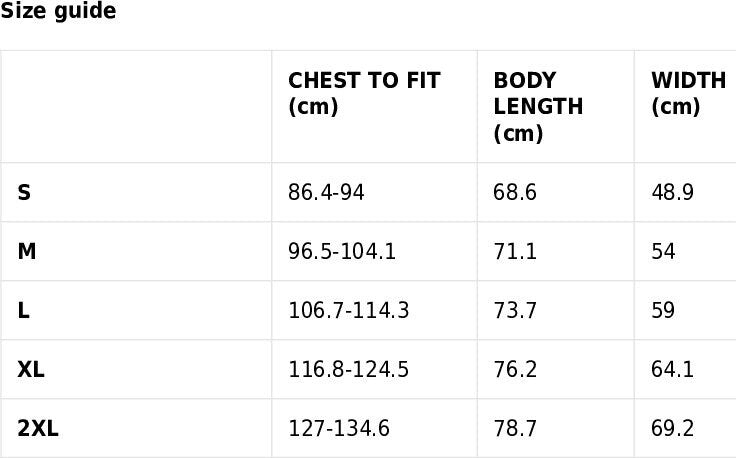
Task: Select the 96.5-104.1 chest measurement cell
Action: 342,251
